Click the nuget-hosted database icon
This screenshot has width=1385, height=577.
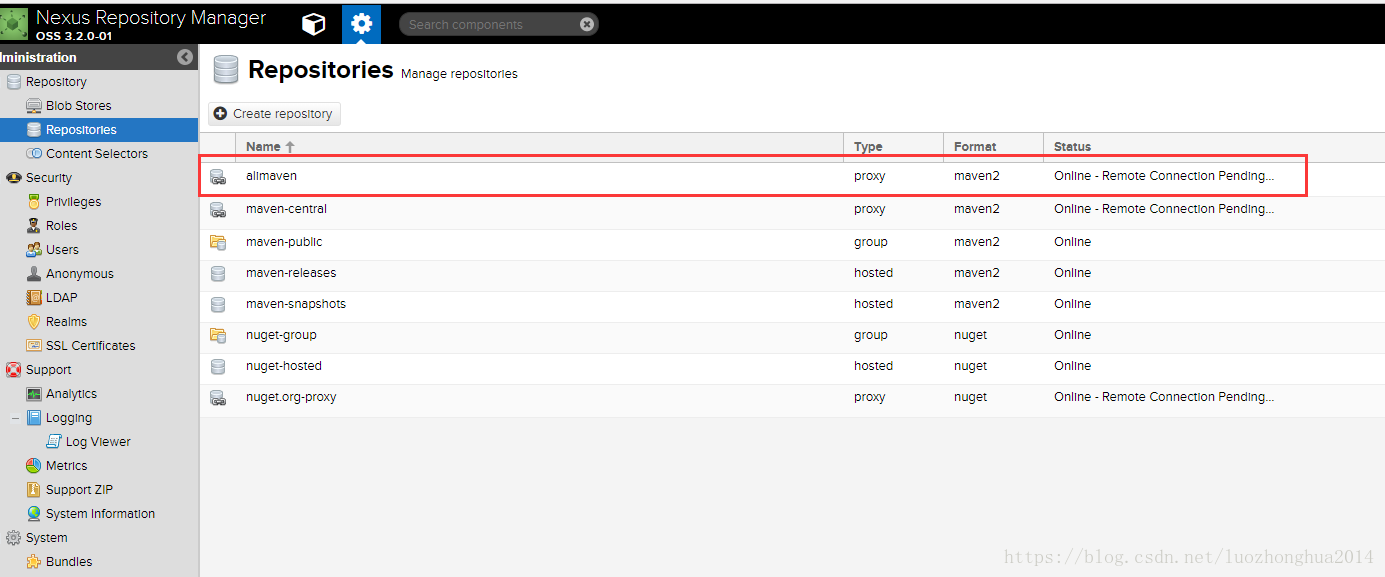point(218,366)
